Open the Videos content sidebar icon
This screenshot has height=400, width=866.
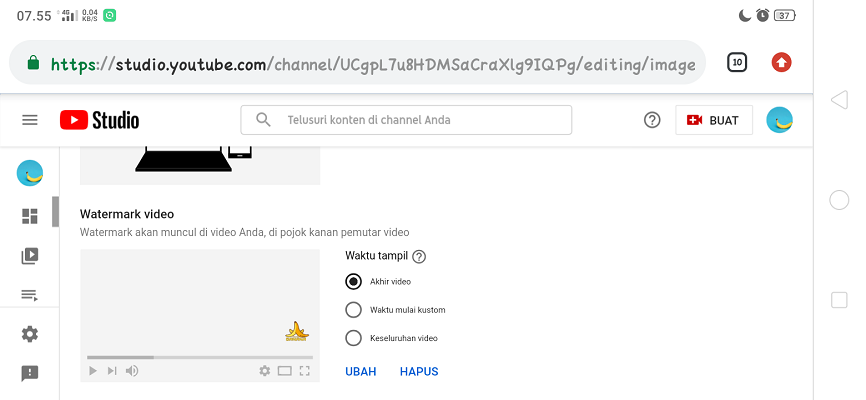pyautogui.click(x=30, y=256)
